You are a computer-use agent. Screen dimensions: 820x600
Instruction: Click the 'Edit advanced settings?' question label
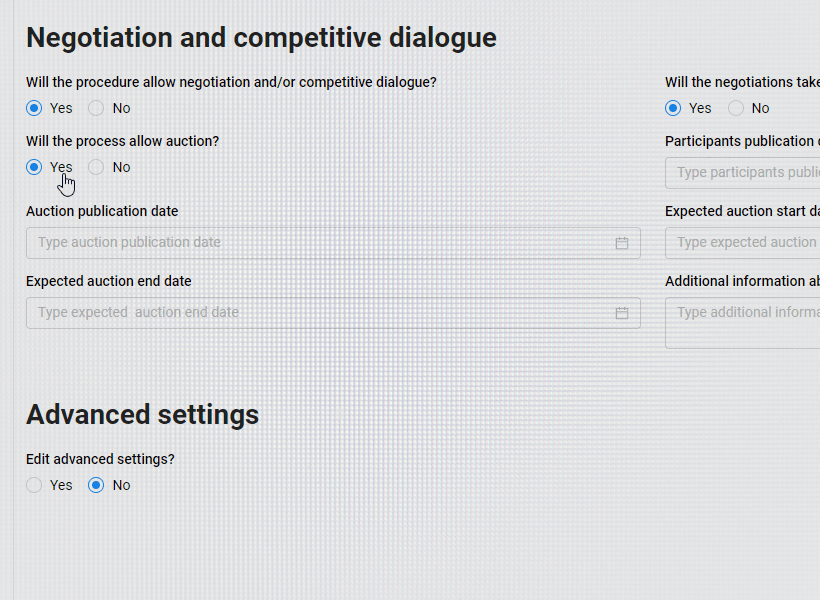click(x=100, y=459)
